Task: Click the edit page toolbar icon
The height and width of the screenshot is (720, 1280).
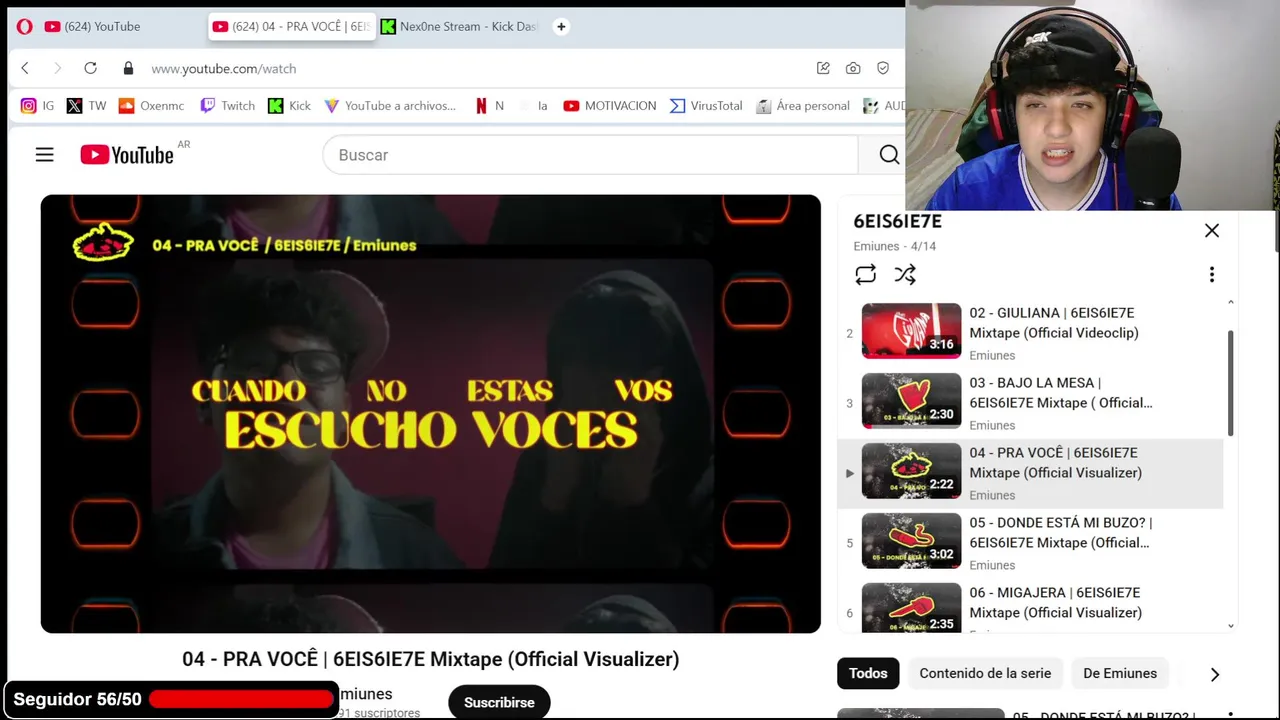Action: (823, 68)
